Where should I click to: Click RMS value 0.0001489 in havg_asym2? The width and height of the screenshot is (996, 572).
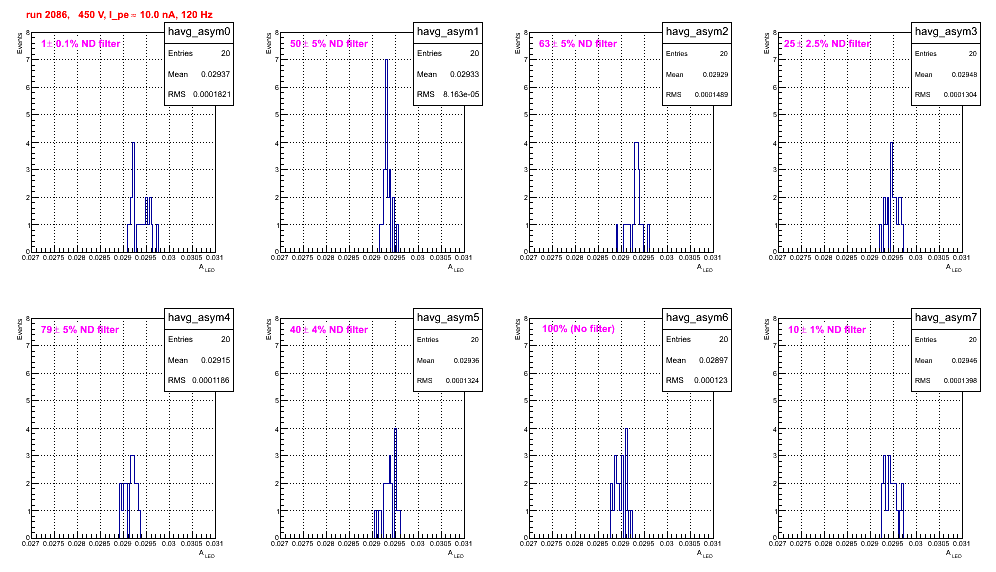point(711,95)
